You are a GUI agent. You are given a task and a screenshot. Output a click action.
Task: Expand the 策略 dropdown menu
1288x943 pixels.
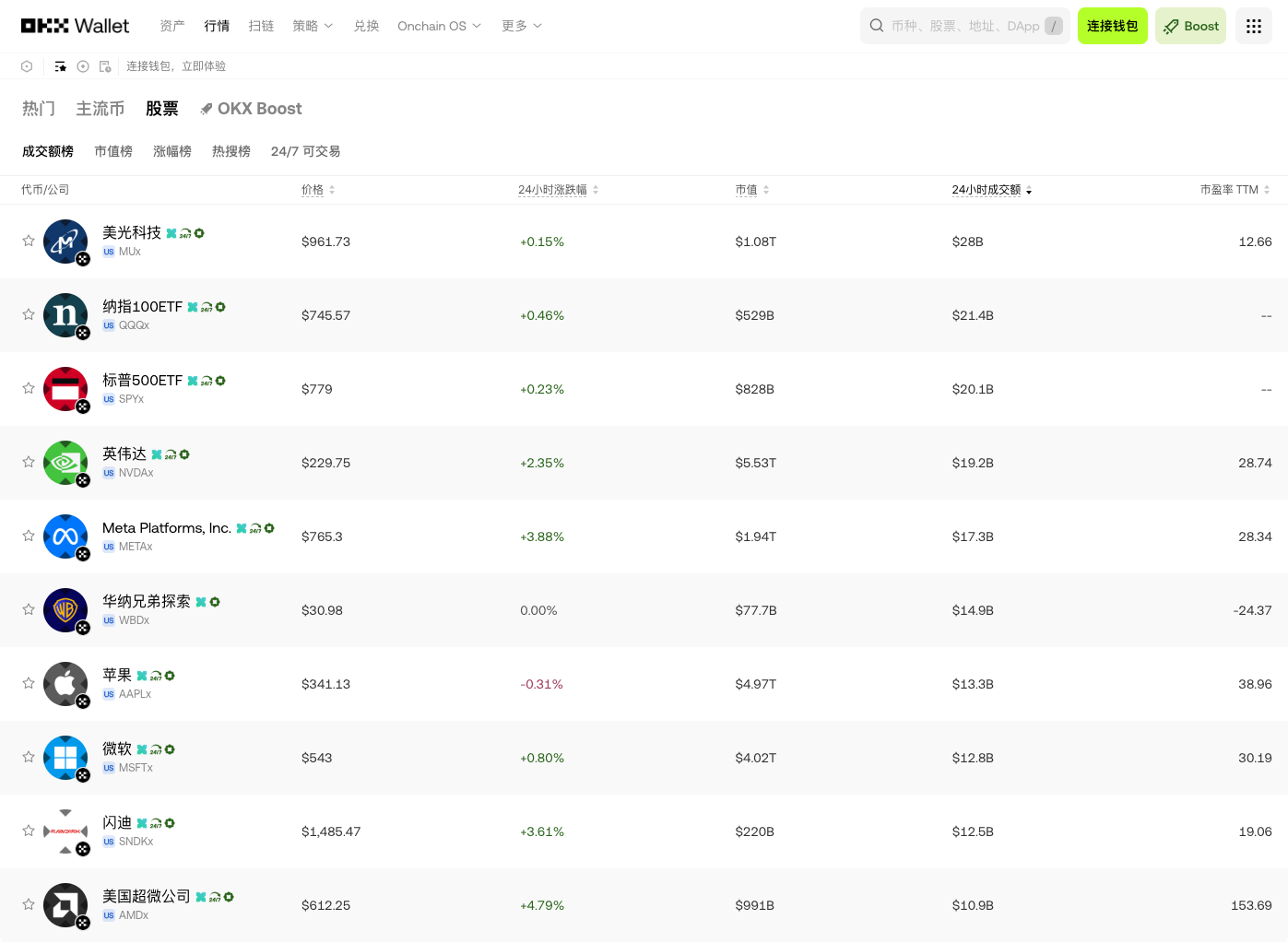pos(313,26)
